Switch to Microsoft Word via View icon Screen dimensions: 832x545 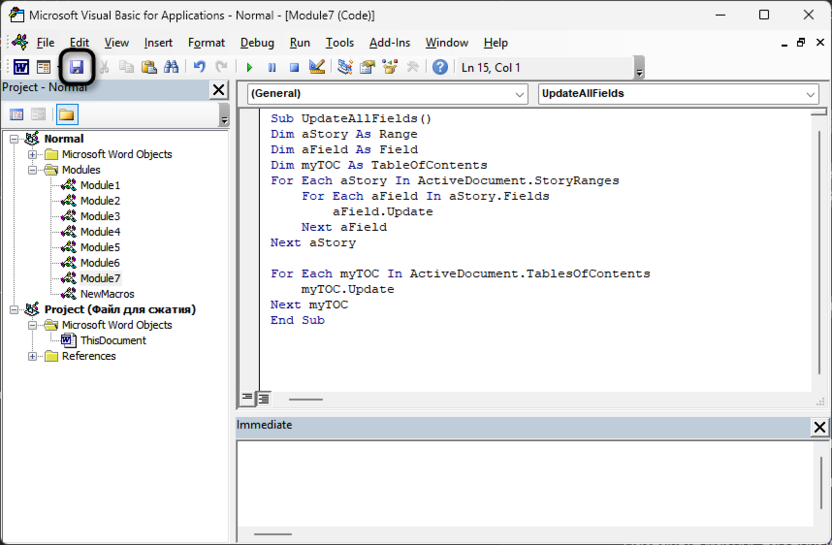click(21, 67)
